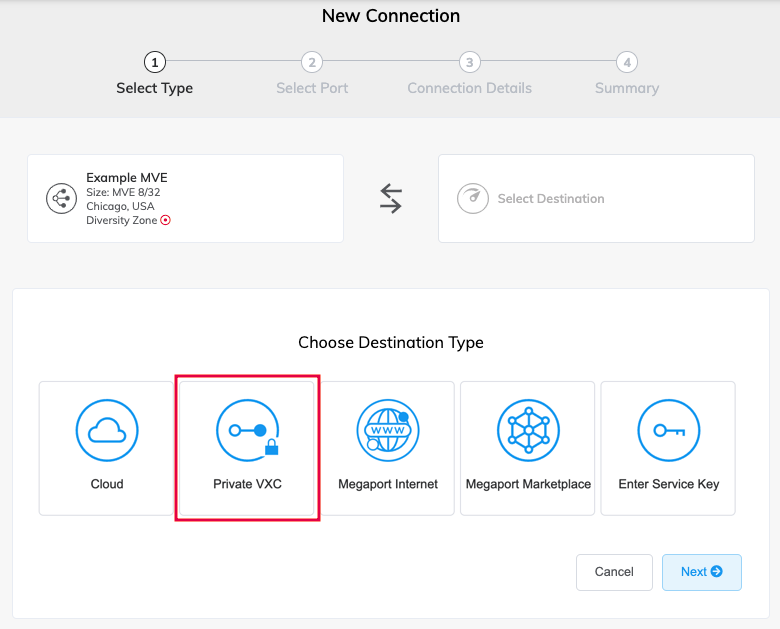
Task: Select the Megaport Marketplace network icon
Action: pyautogui.click(x=528, y=431)
